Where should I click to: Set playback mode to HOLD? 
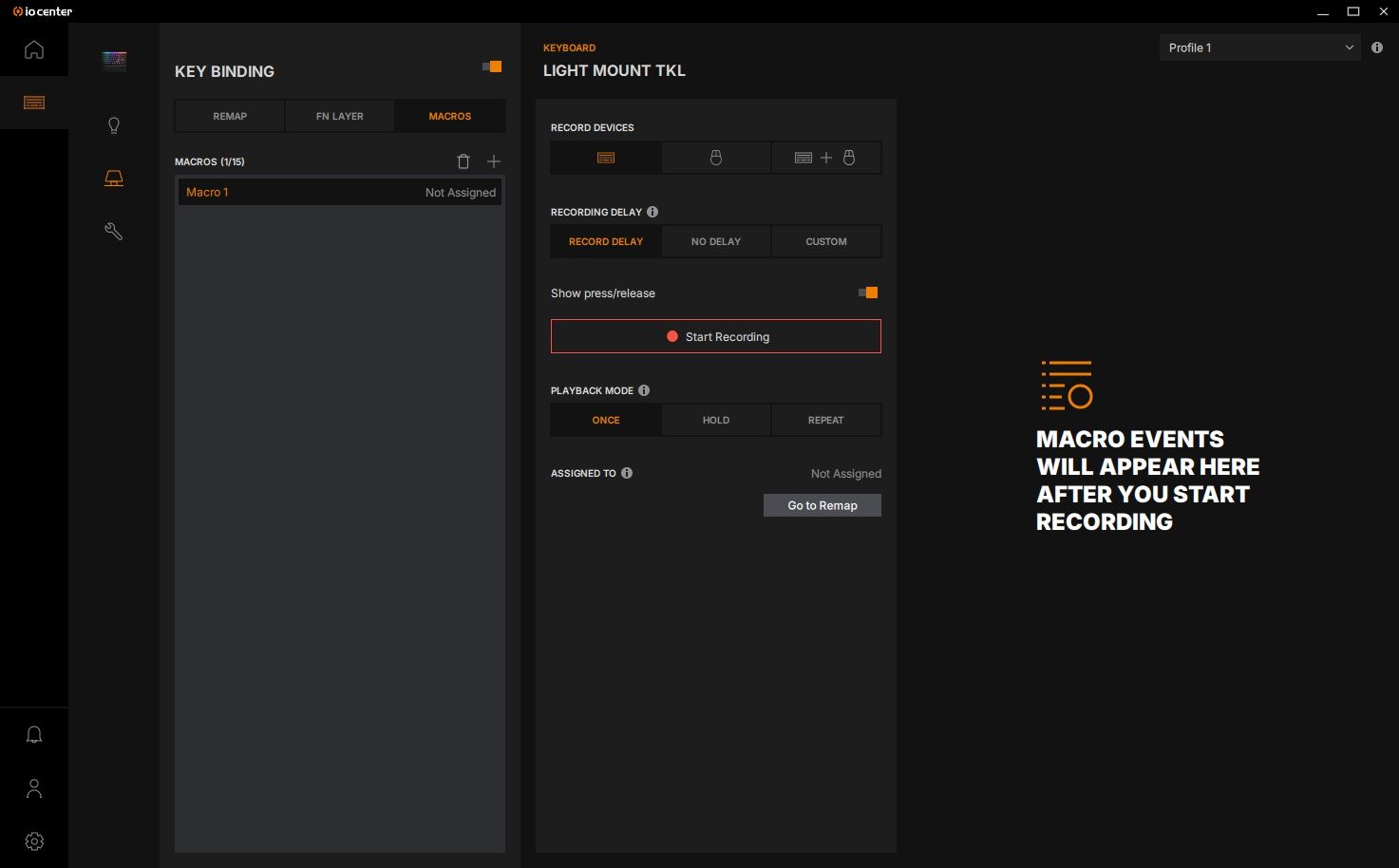click(x=716, y=420)
